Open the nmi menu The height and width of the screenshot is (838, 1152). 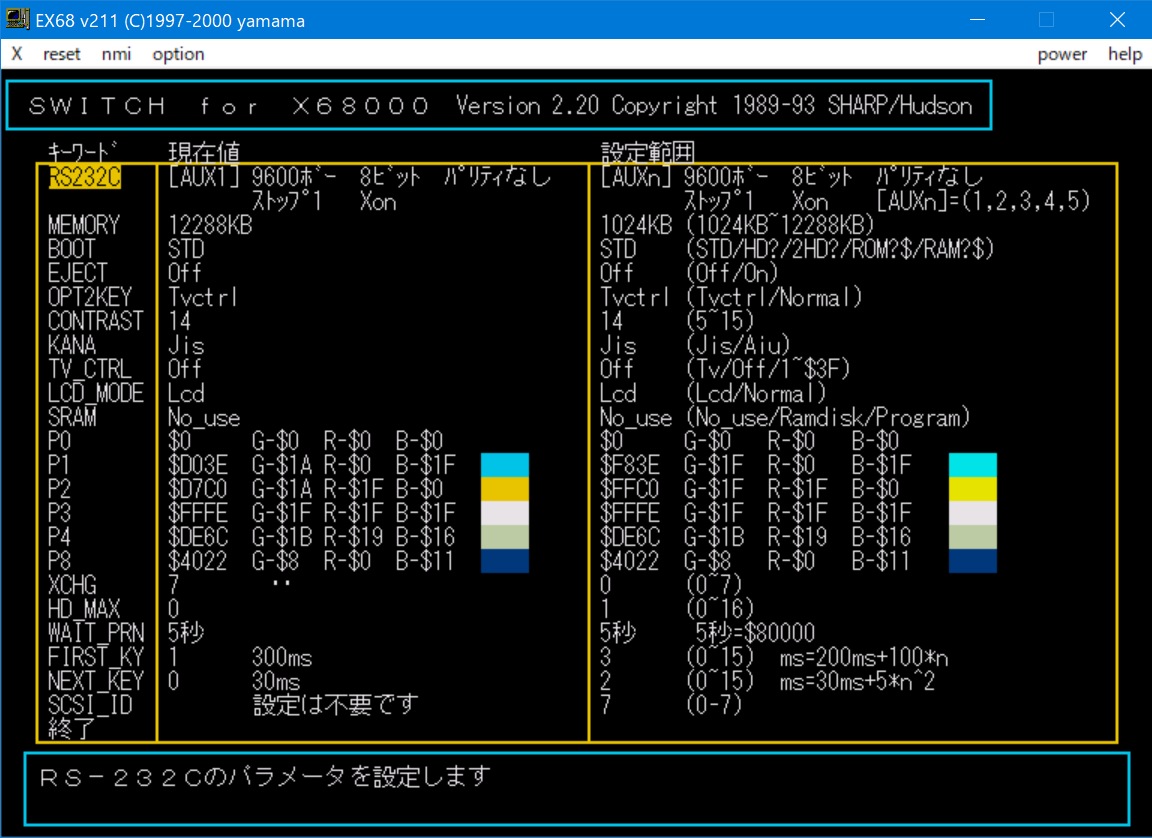(116, 54)
